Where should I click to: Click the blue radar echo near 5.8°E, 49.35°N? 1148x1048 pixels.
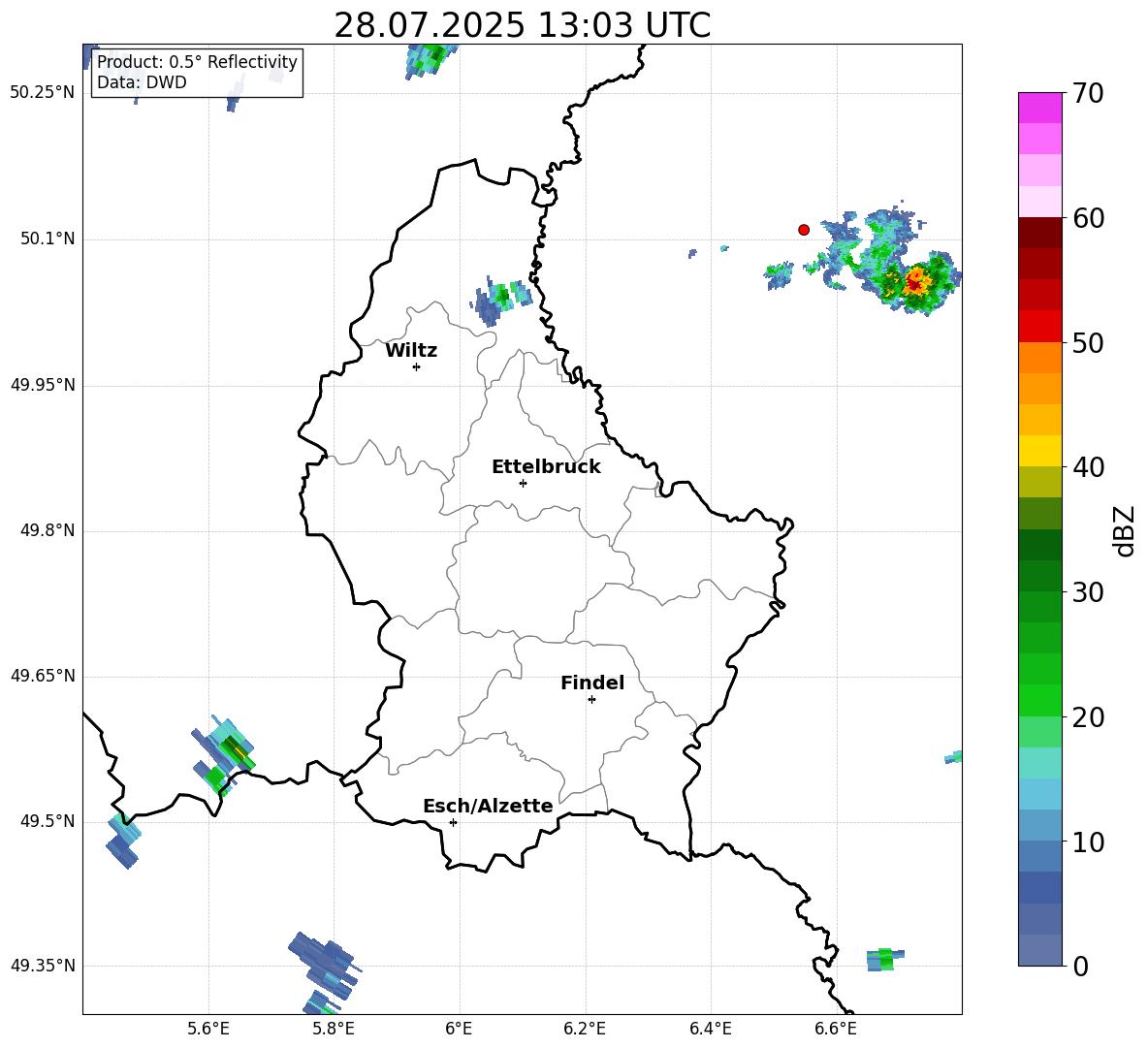(324, 966)
